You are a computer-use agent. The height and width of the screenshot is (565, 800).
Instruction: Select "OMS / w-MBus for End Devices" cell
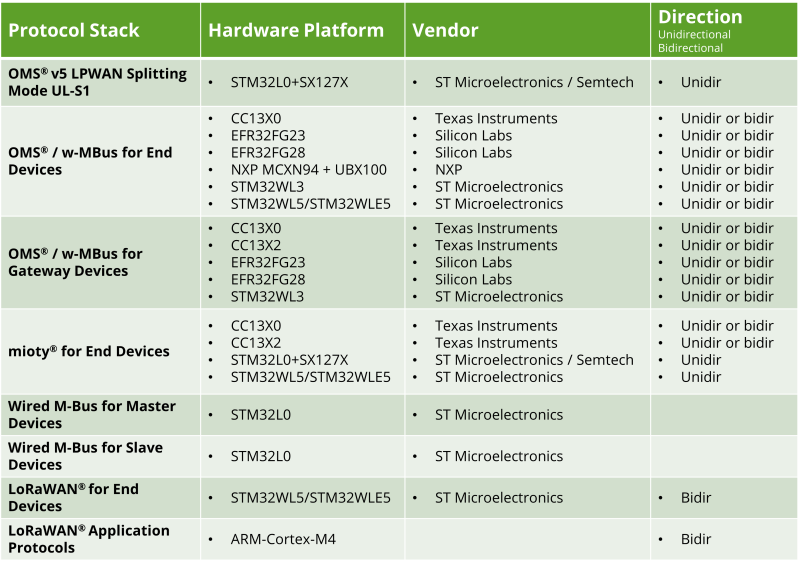click(101, 161)
